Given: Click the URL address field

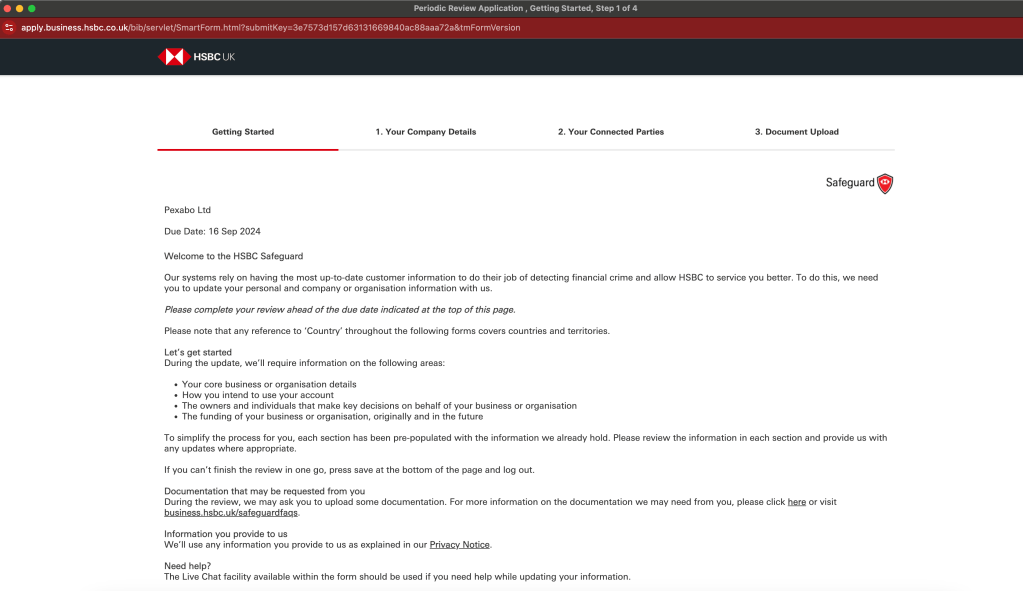Looking at the screenshot, I should (x=271, y=27).
